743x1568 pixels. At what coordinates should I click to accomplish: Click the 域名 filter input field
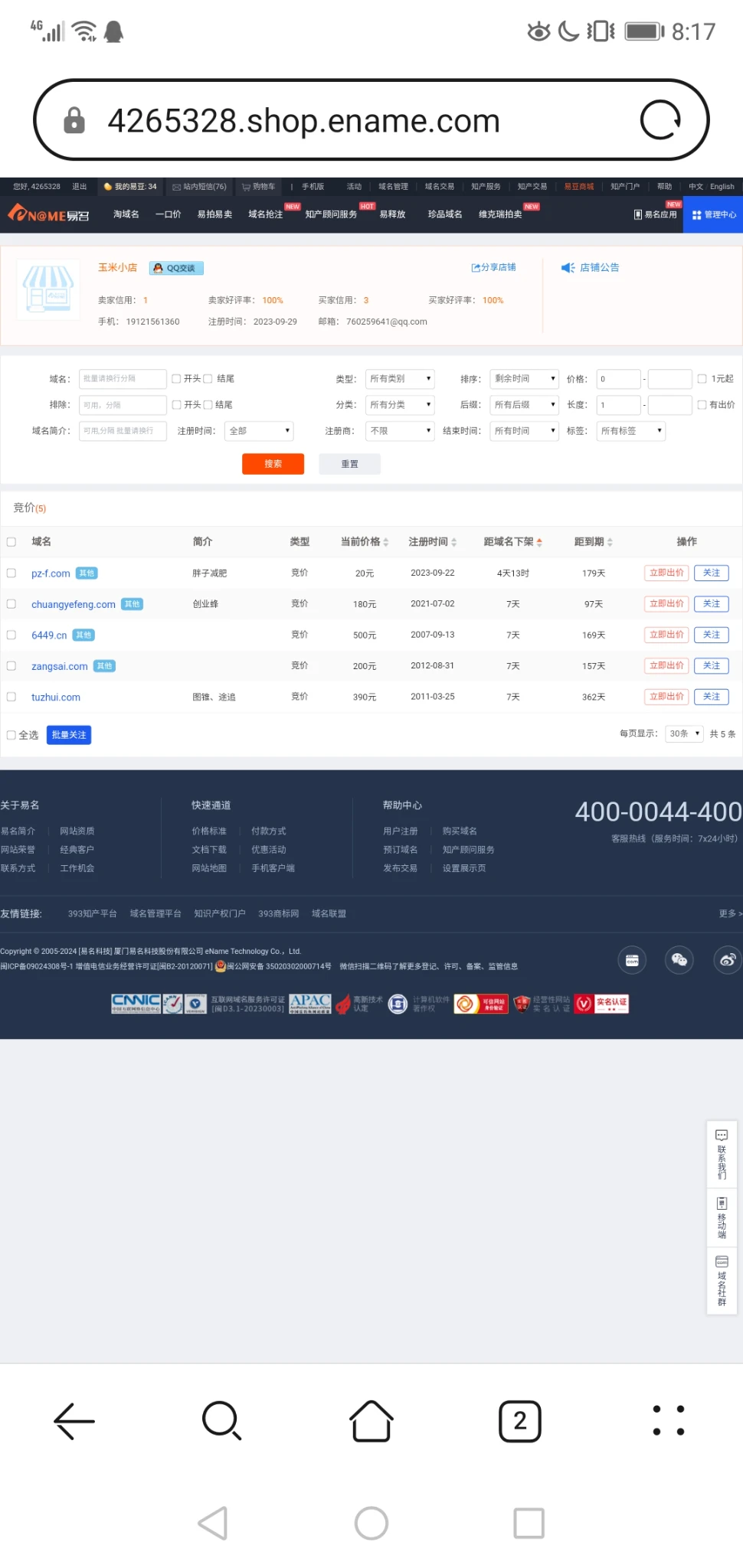(x=123, y=379)
